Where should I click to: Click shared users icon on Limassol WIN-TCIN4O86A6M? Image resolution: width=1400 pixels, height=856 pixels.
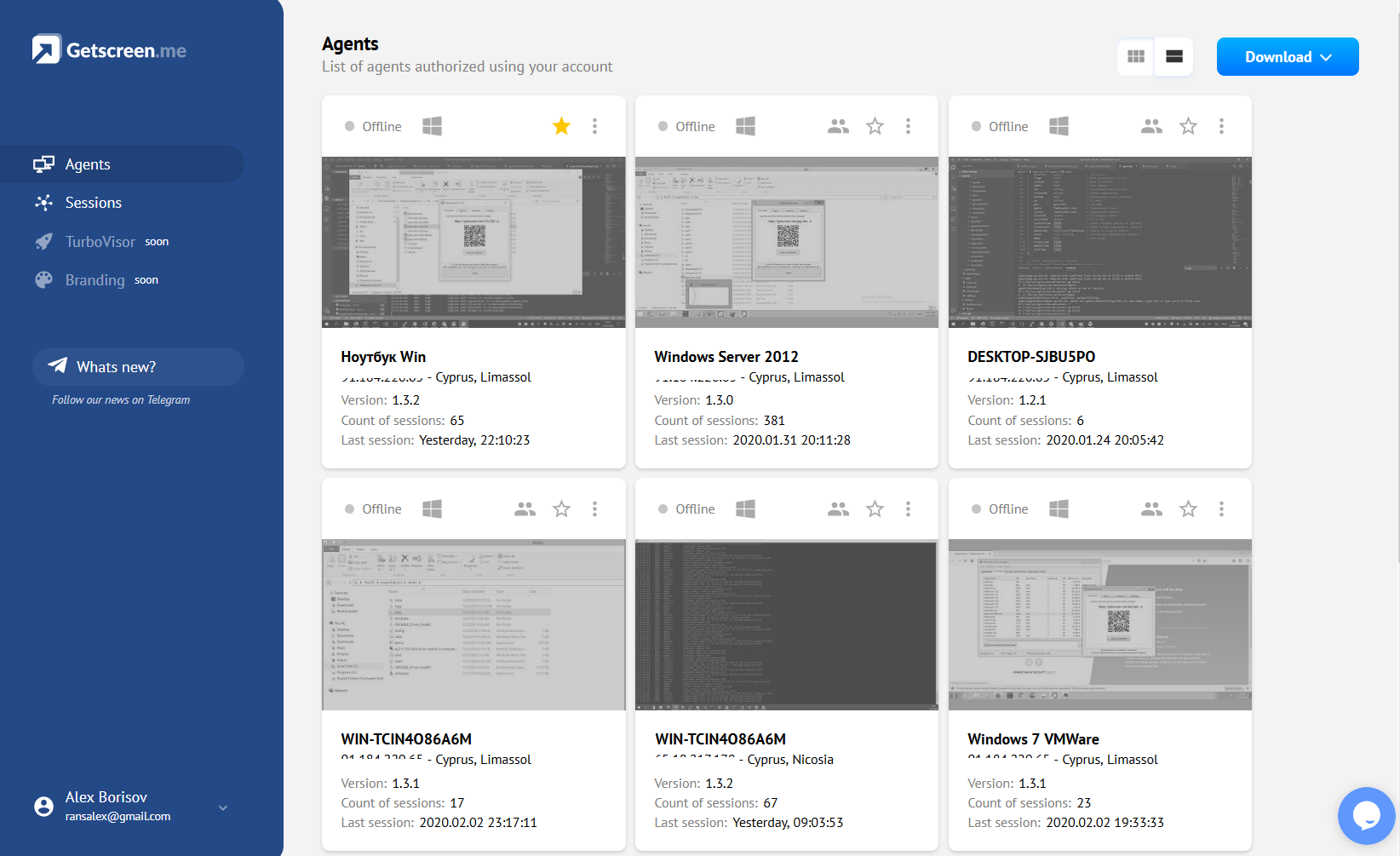click(x=525, y=508)
